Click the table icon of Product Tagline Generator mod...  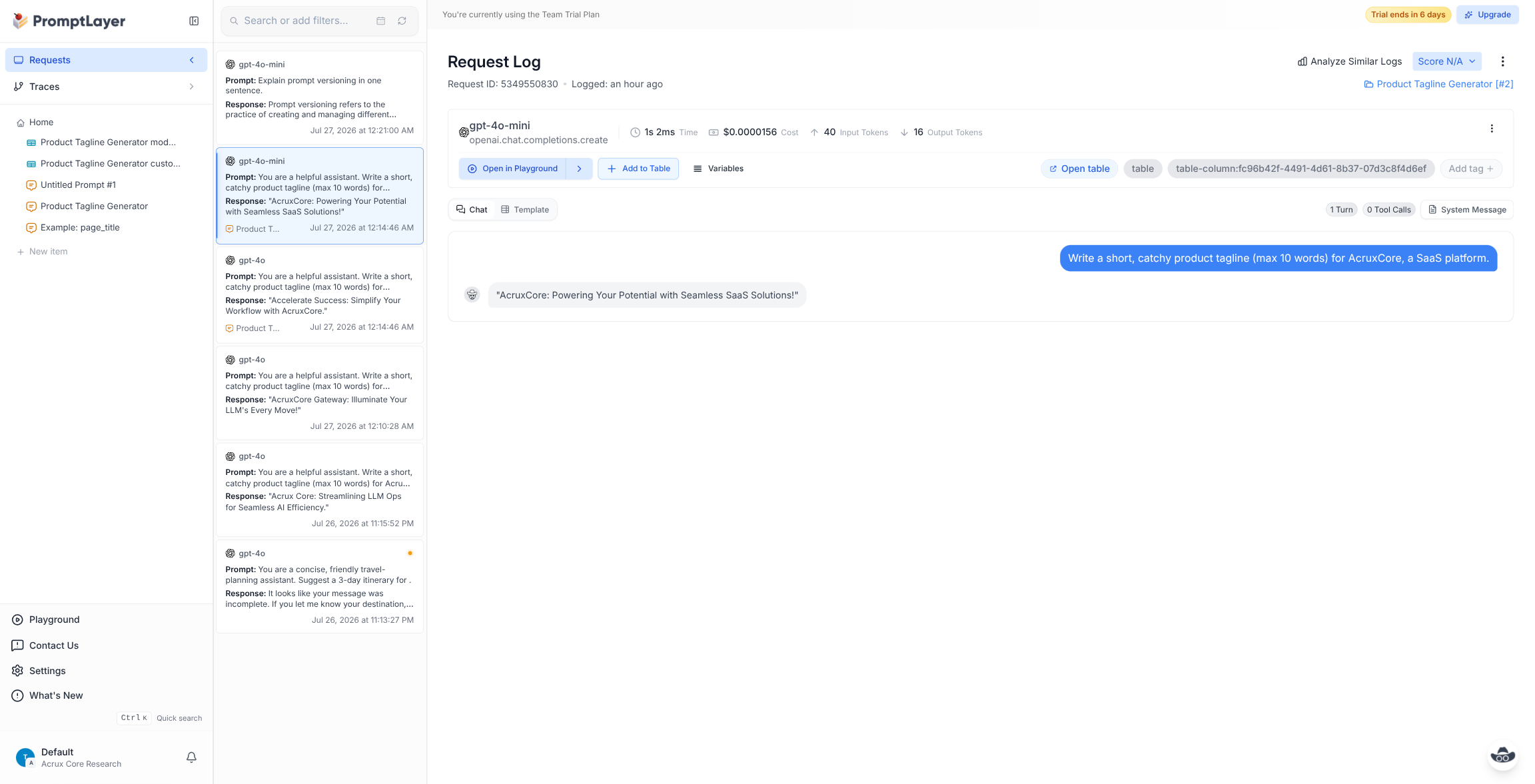coord(31,143)
